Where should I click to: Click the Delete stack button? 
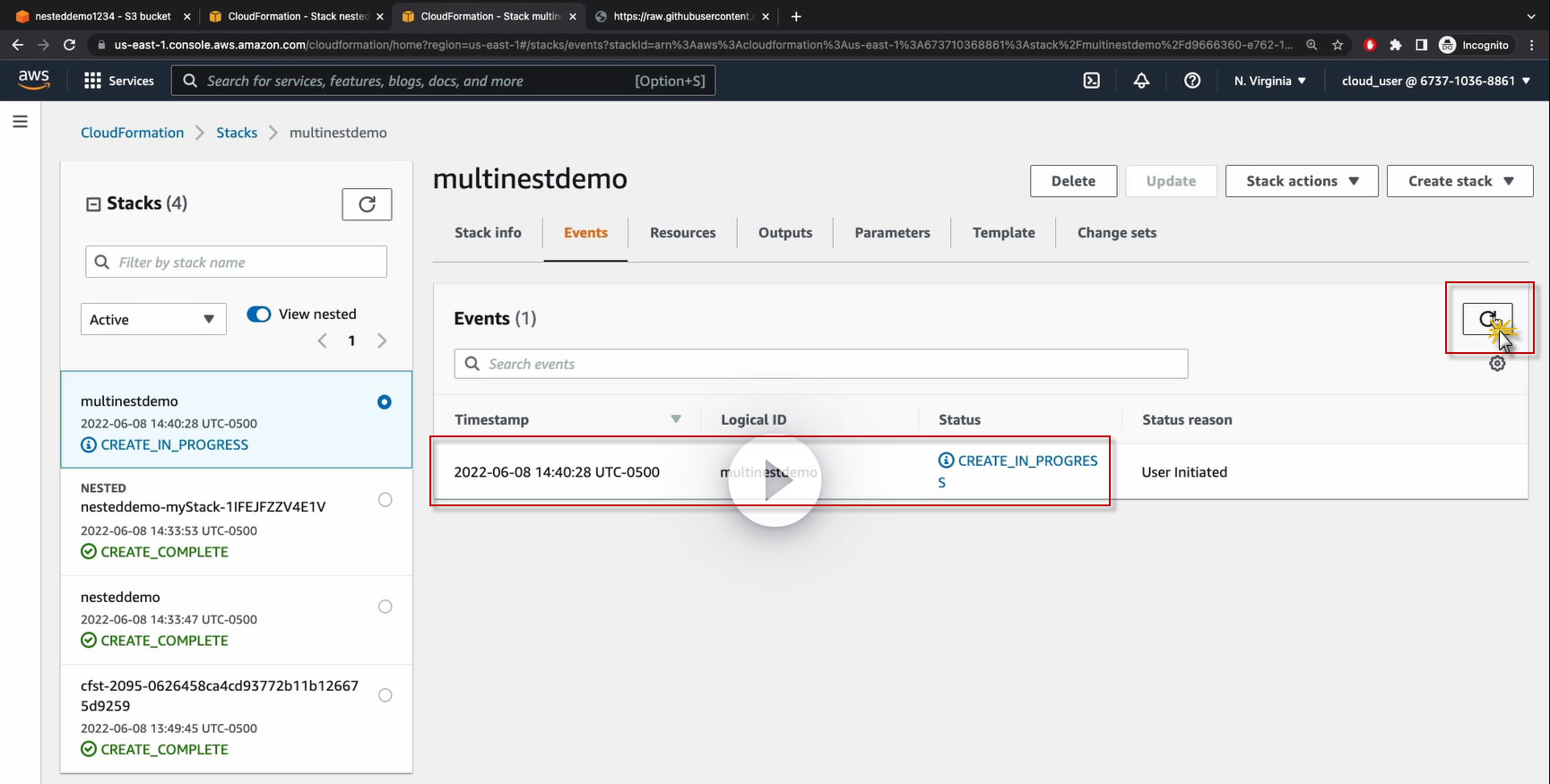pos(1074,181)
